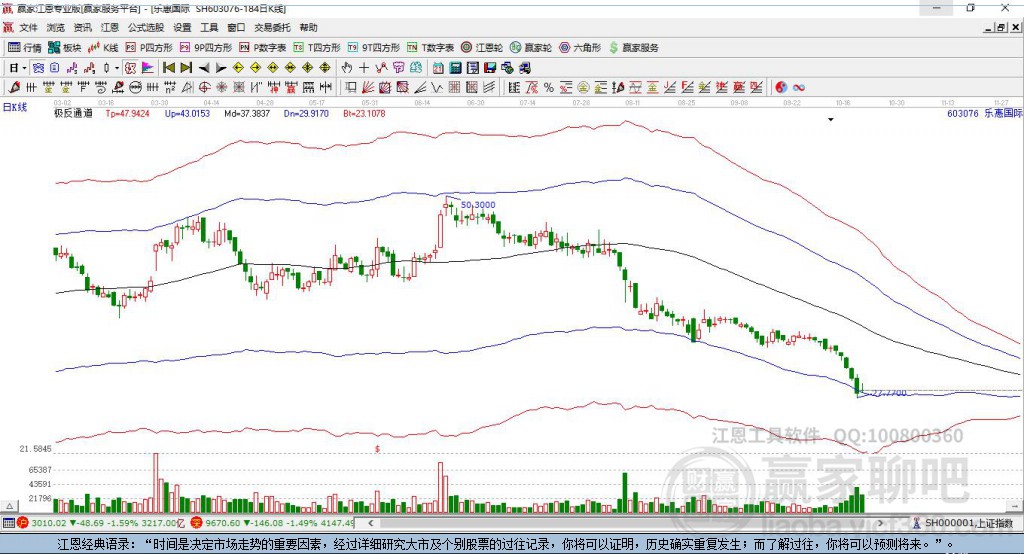Click the Up=43.0153 indicator value
Viewport: 1024px width, 554px height.
(x=187, y=113)
